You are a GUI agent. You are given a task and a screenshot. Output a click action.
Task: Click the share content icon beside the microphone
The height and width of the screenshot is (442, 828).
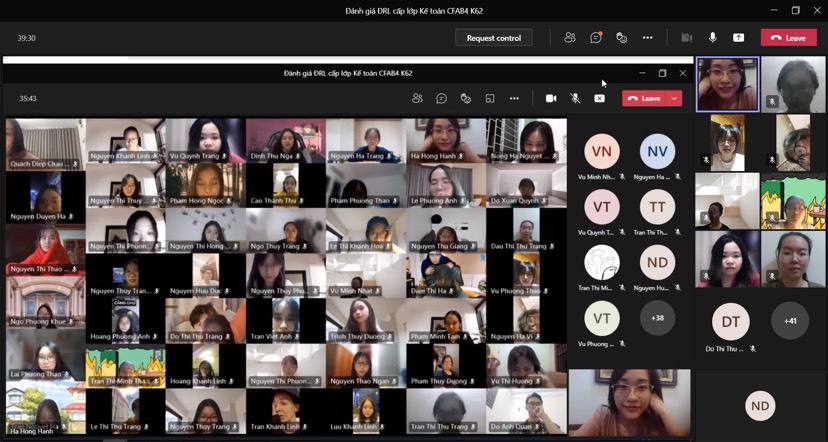[738, 38]
